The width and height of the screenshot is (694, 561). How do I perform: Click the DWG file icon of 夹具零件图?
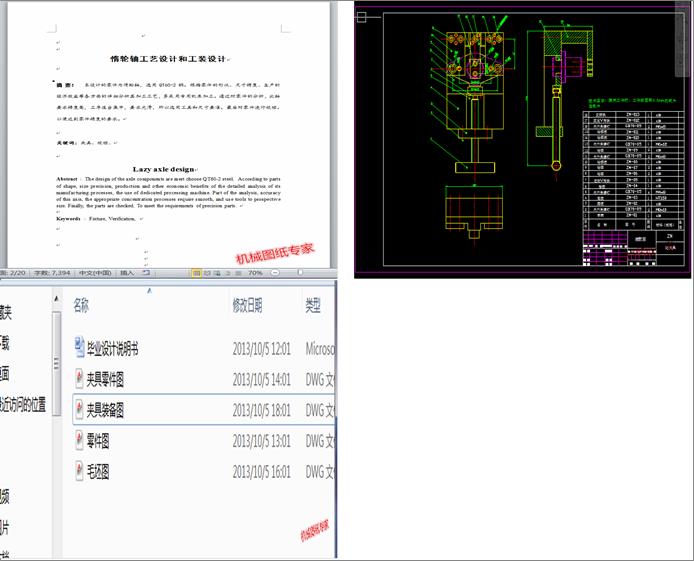pyautogui.click(x=79, y=379)
